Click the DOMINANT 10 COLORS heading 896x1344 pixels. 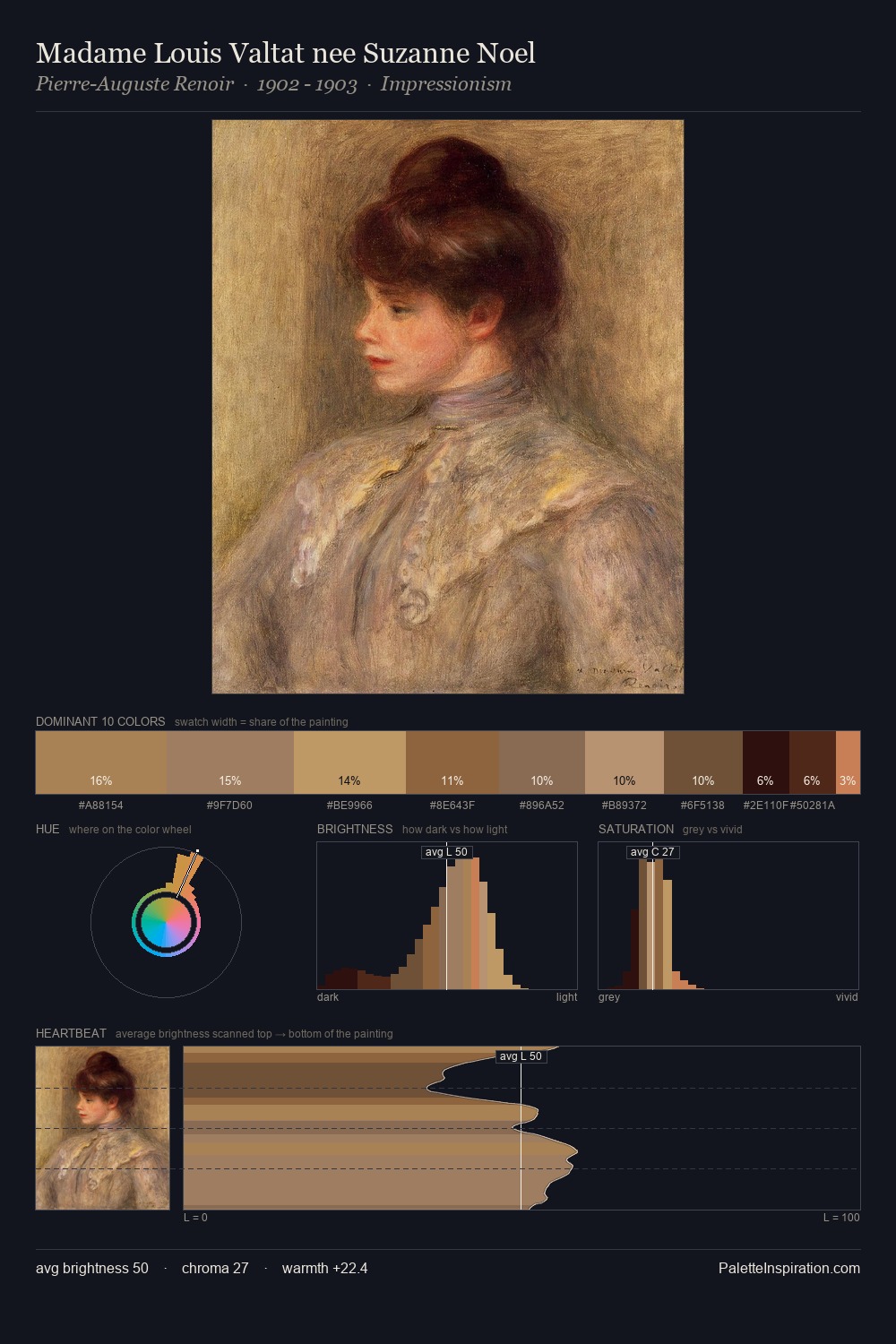click(x=100, y=721)
